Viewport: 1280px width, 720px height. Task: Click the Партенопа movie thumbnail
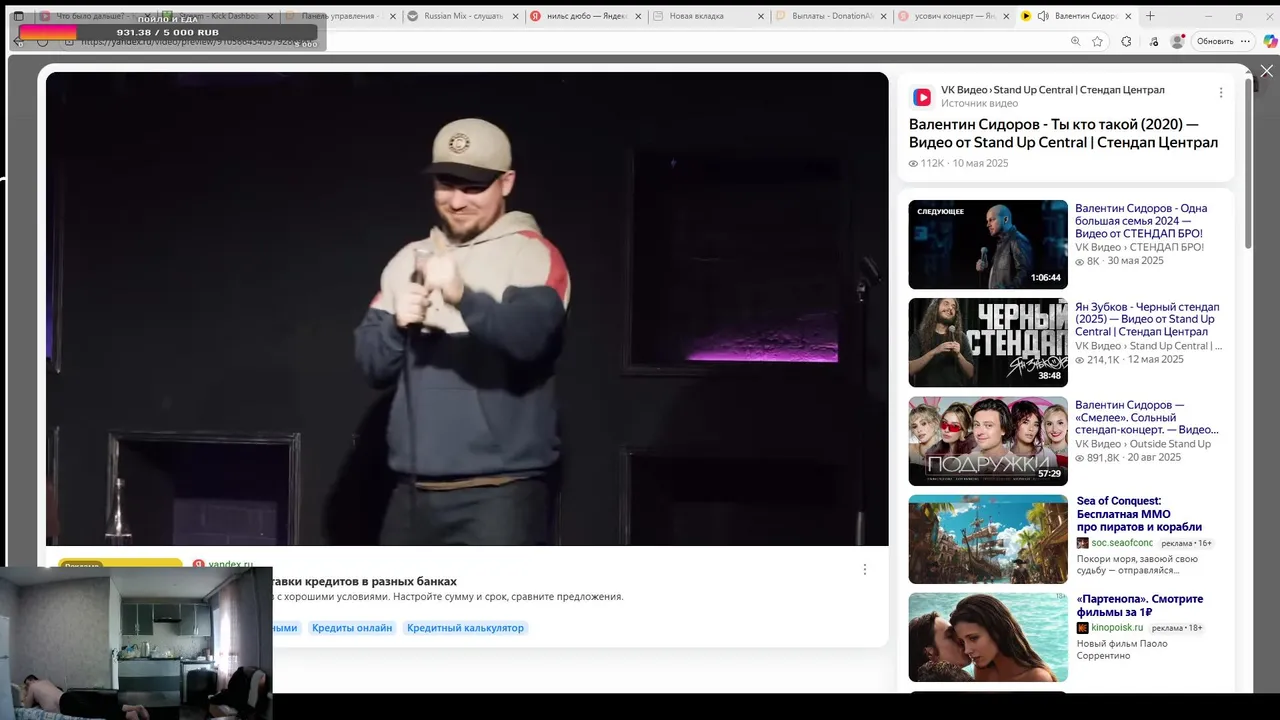(988, 637)
